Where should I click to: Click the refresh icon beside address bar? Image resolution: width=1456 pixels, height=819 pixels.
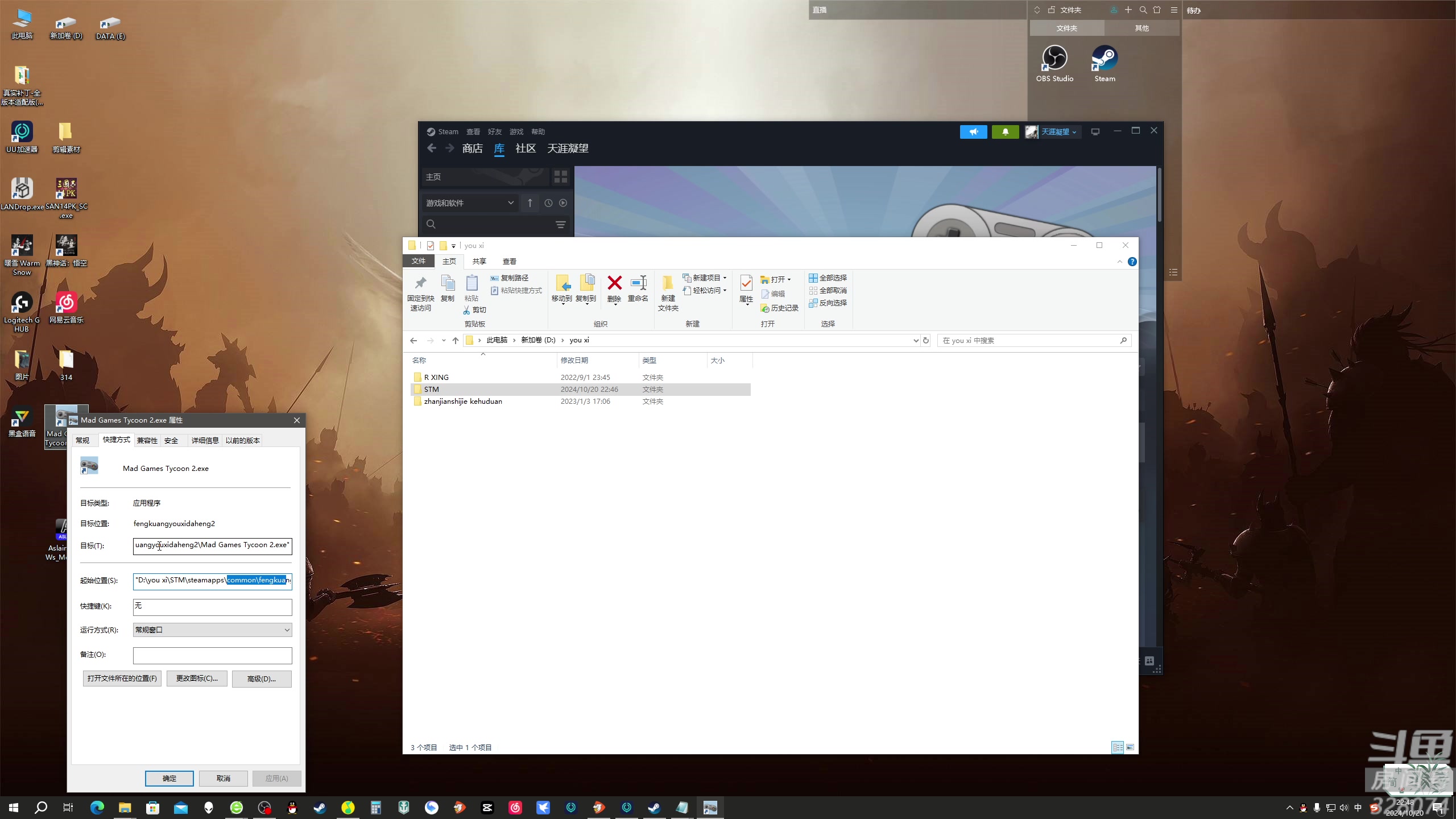coord(926,340)
